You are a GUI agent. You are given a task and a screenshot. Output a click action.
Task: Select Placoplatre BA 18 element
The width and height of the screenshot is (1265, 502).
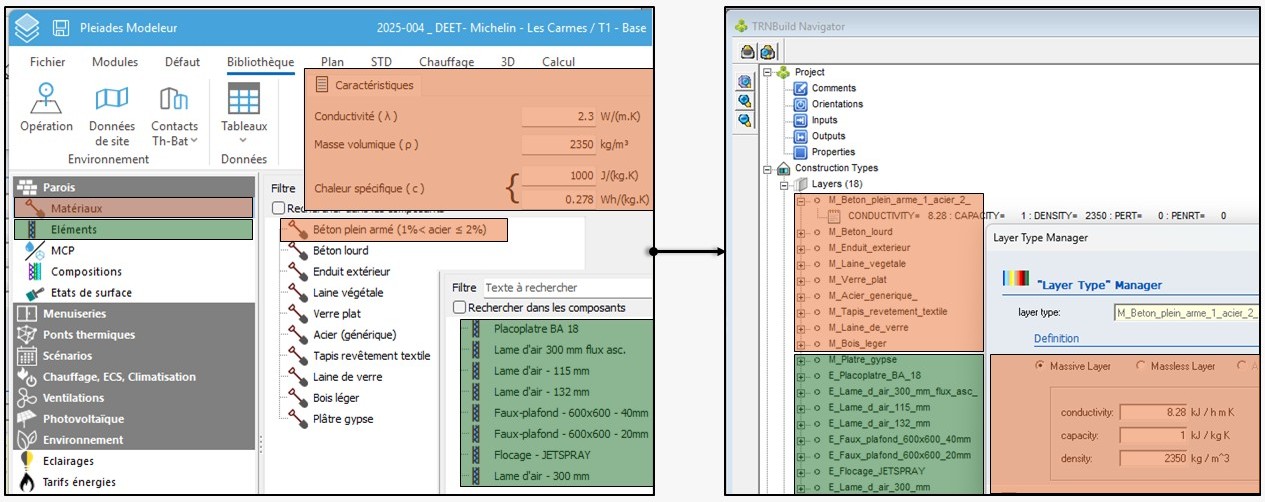coord(535,329)
